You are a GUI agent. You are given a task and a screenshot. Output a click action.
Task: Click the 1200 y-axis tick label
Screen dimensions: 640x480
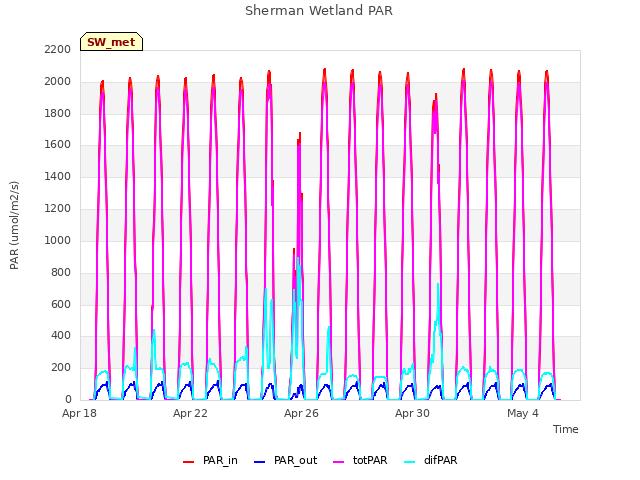58,208
